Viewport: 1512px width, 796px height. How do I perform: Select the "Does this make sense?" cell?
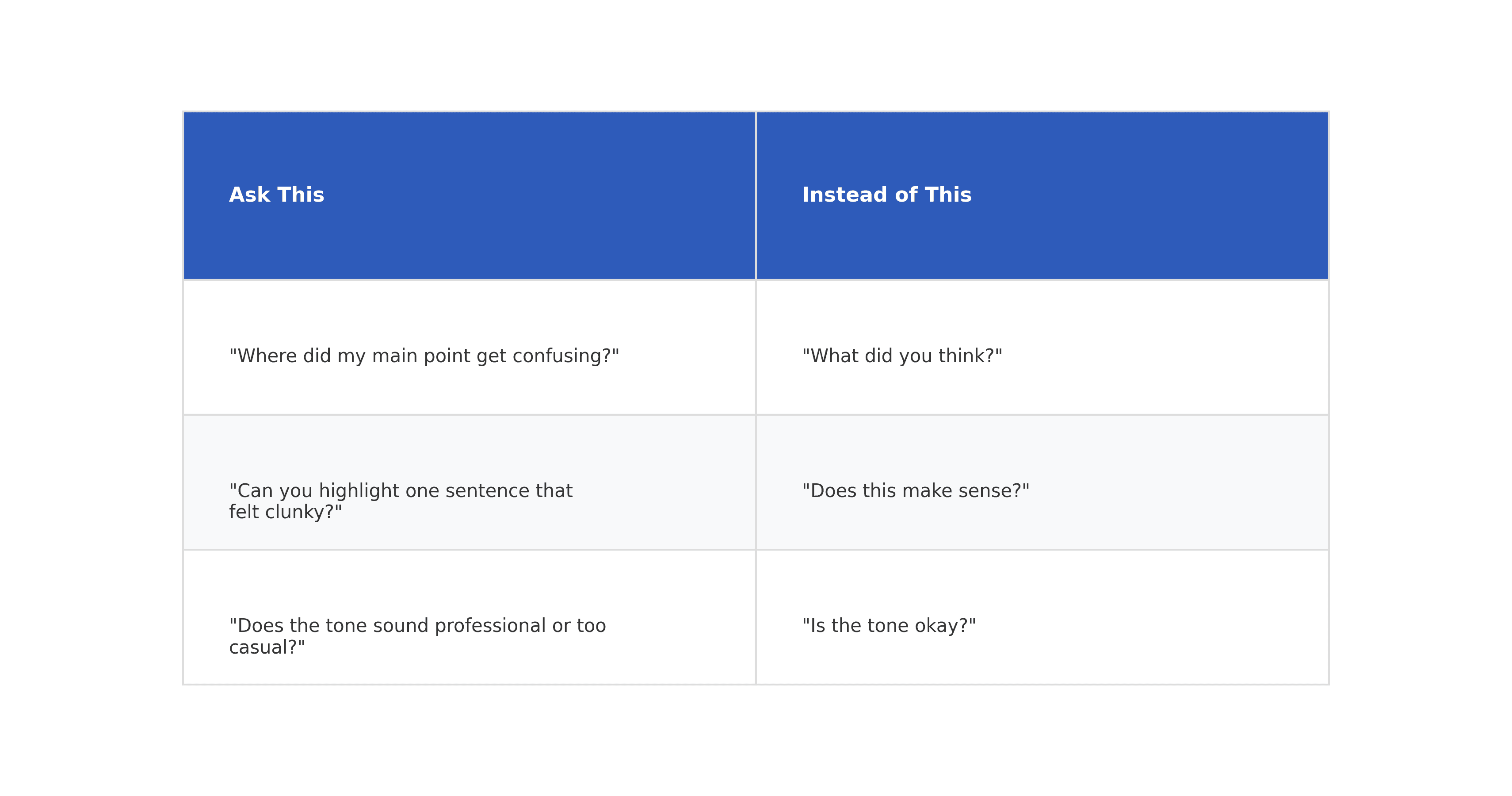coord(915,491)
